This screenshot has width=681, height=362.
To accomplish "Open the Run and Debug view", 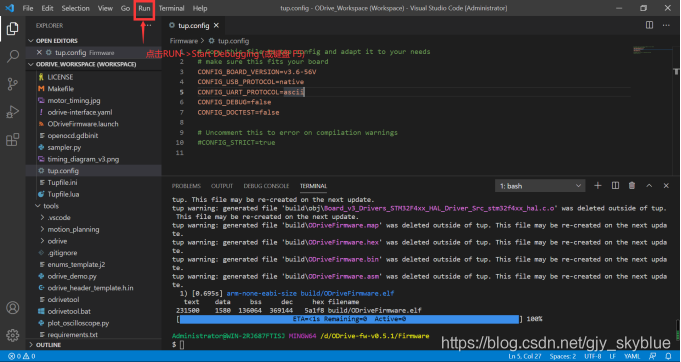I will click(x=13, y=112).
